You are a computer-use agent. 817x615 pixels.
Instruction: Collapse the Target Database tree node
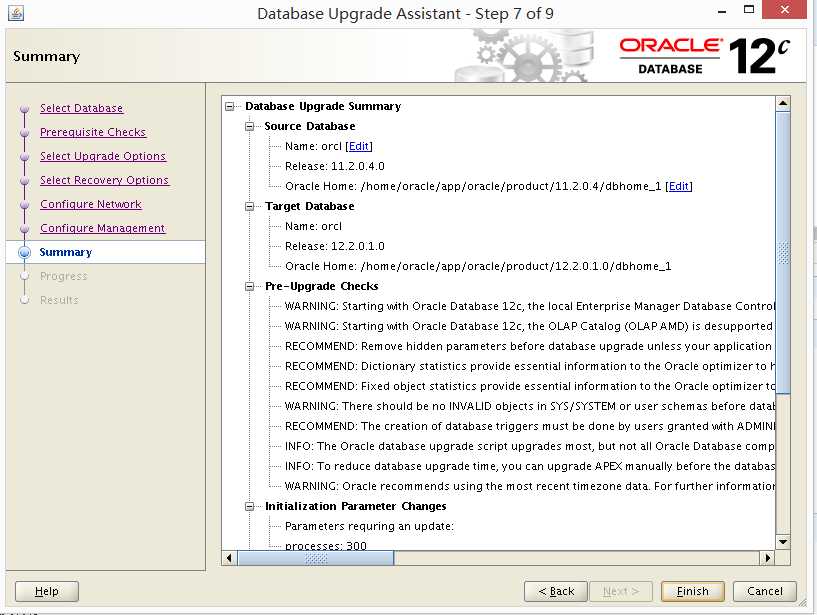pos(250,206)
